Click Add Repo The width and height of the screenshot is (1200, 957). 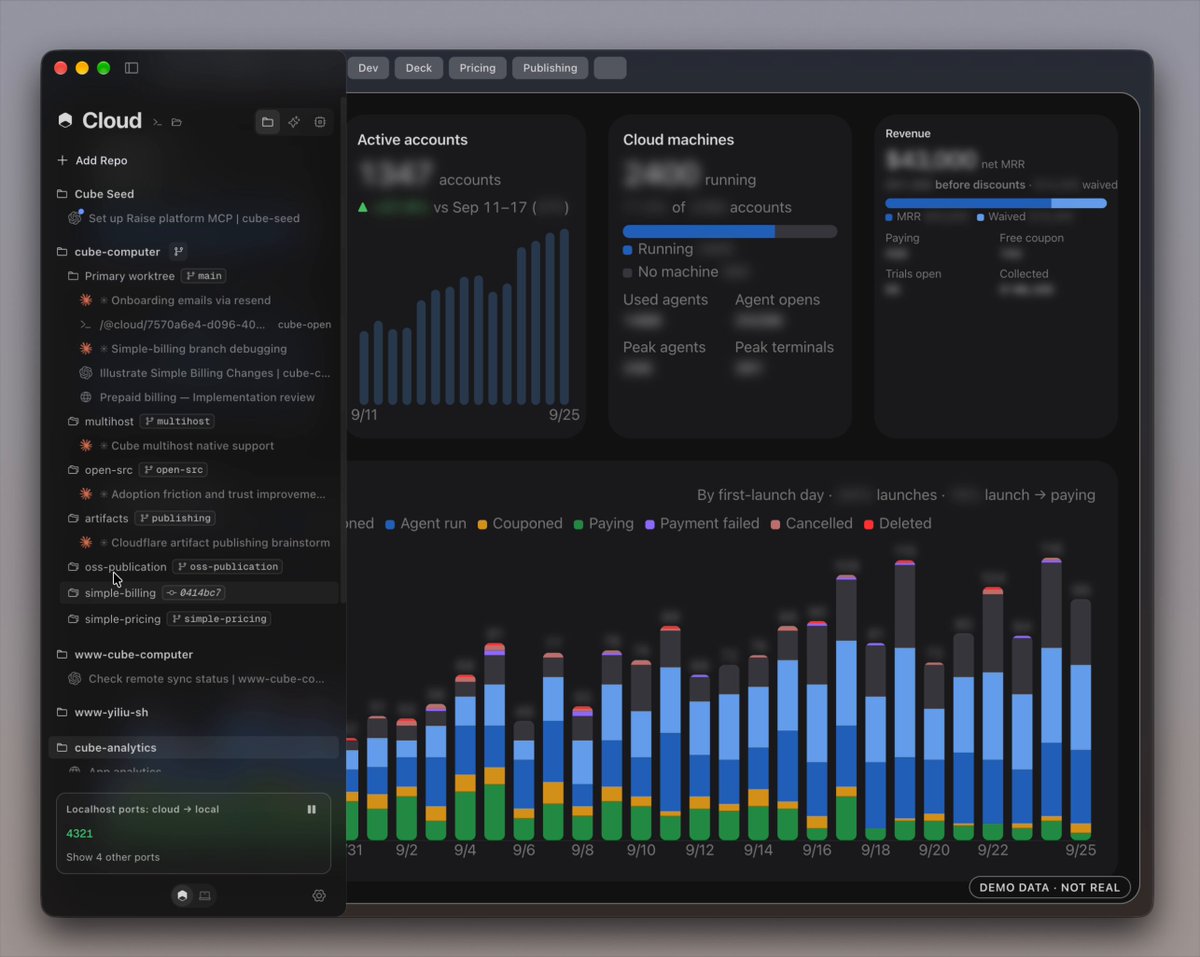(92, 160)
